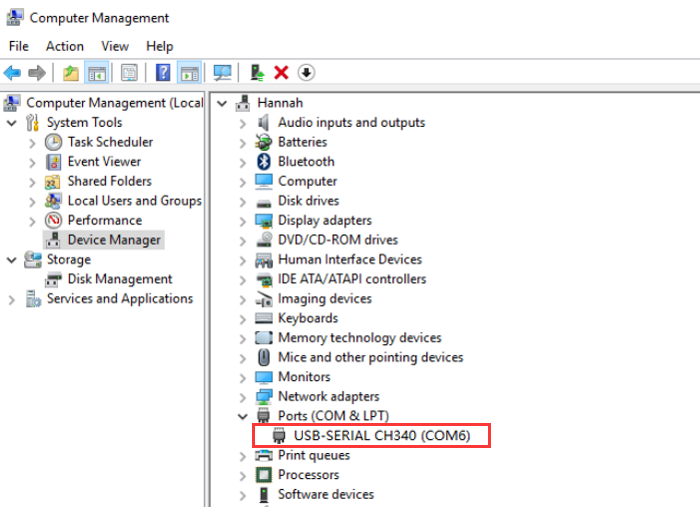This screenshot has height=507, width=700.
Task: Collapse the System Tools tree node
Action: [x=12, y=123]
